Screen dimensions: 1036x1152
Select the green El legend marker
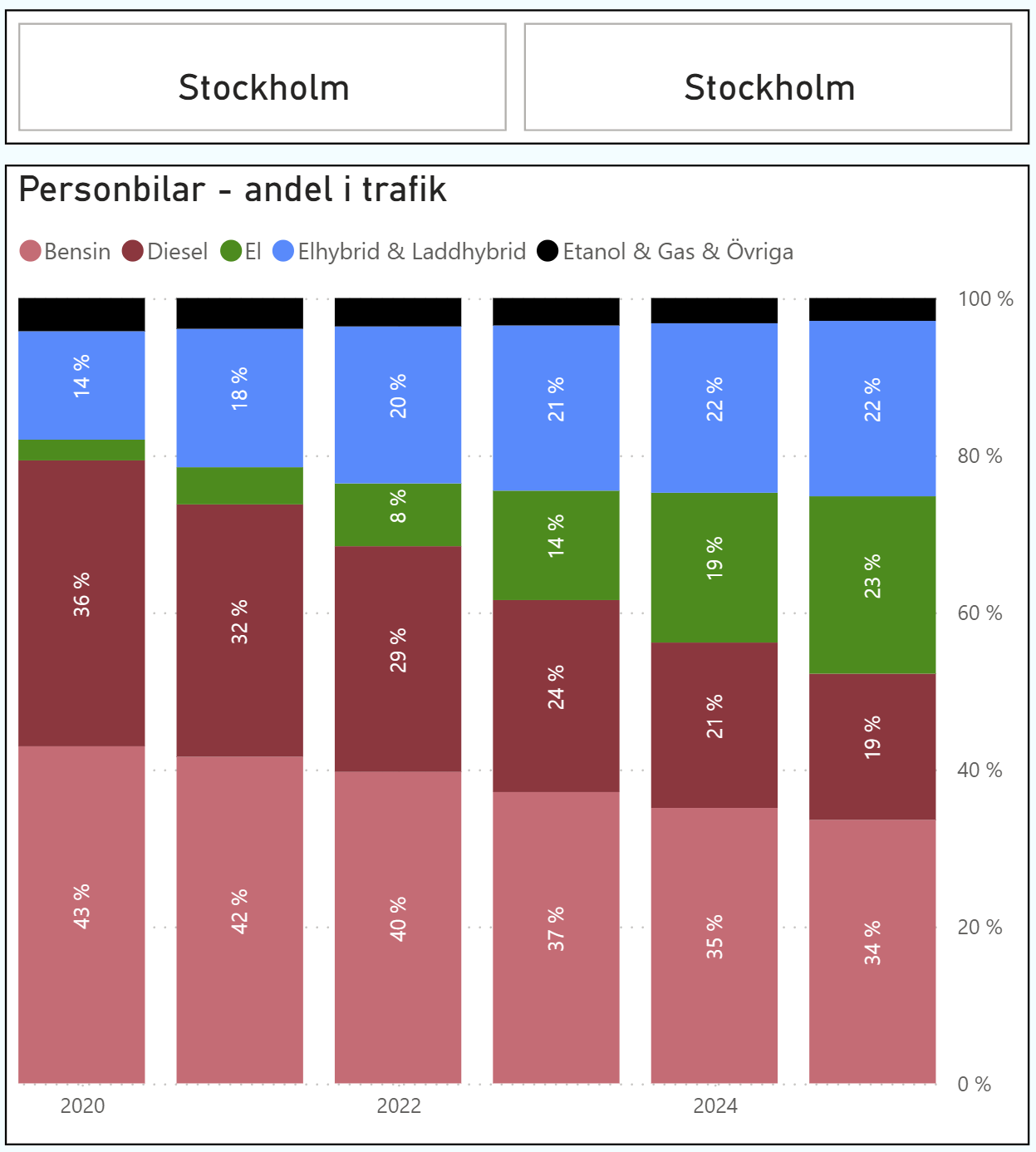click(x=231, y=251)
